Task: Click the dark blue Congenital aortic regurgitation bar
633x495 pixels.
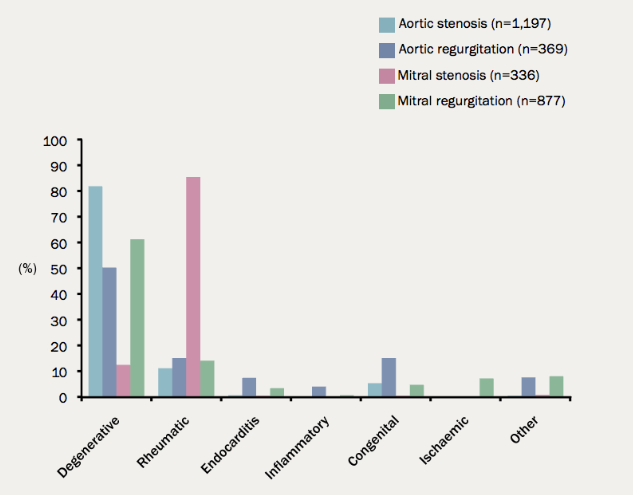Action: (389, 377)
